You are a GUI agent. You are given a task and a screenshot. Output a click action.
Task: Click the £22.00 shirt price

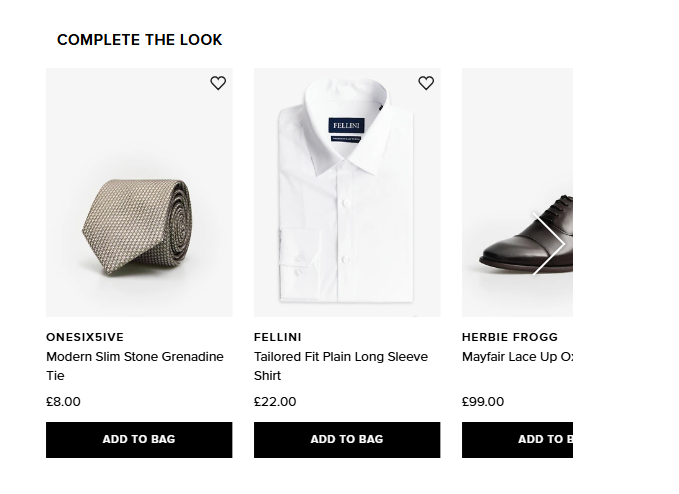tap(275, 402)
